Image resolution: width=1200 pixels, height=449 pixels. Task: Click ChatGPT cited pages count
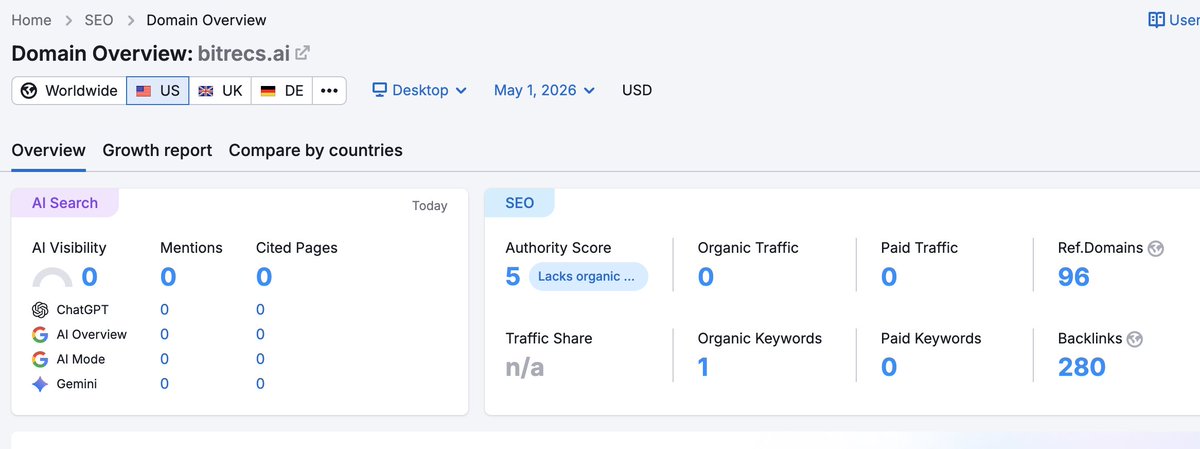[x=260, y=310]
